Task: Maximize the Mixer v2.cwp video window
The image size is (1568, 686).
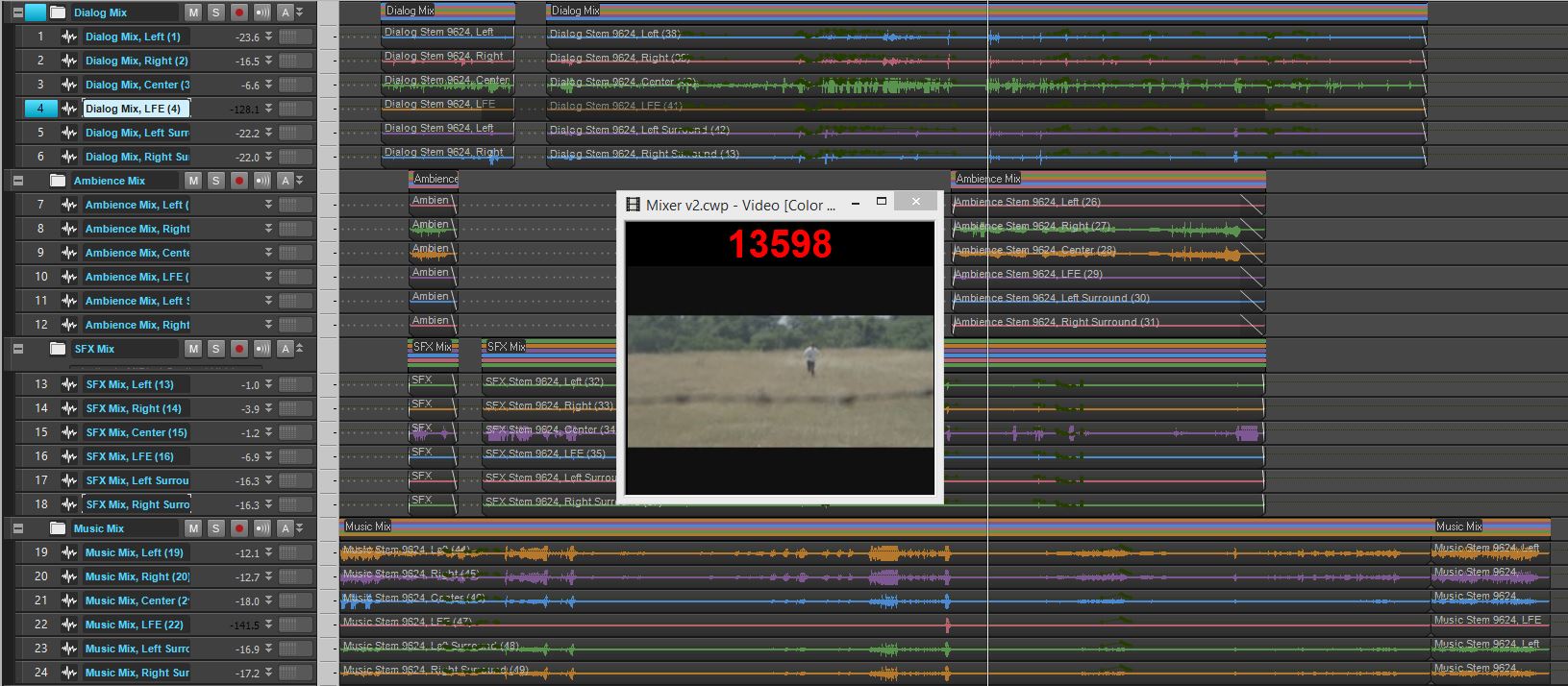Action: click(x=881, y=202)
